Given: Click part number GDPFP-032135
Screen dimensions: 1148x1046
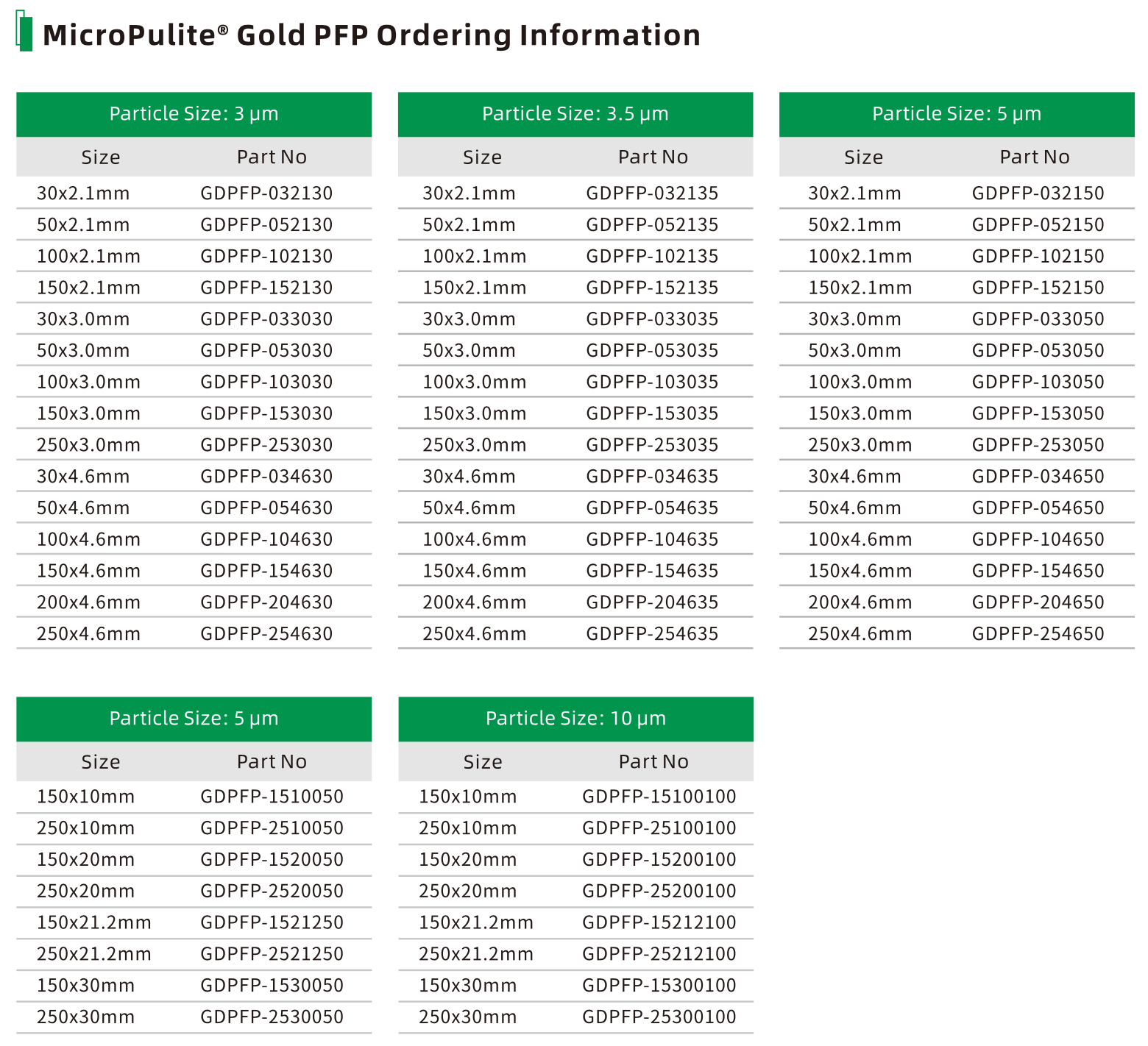Looking at the screenshot, I should [652, 193].
